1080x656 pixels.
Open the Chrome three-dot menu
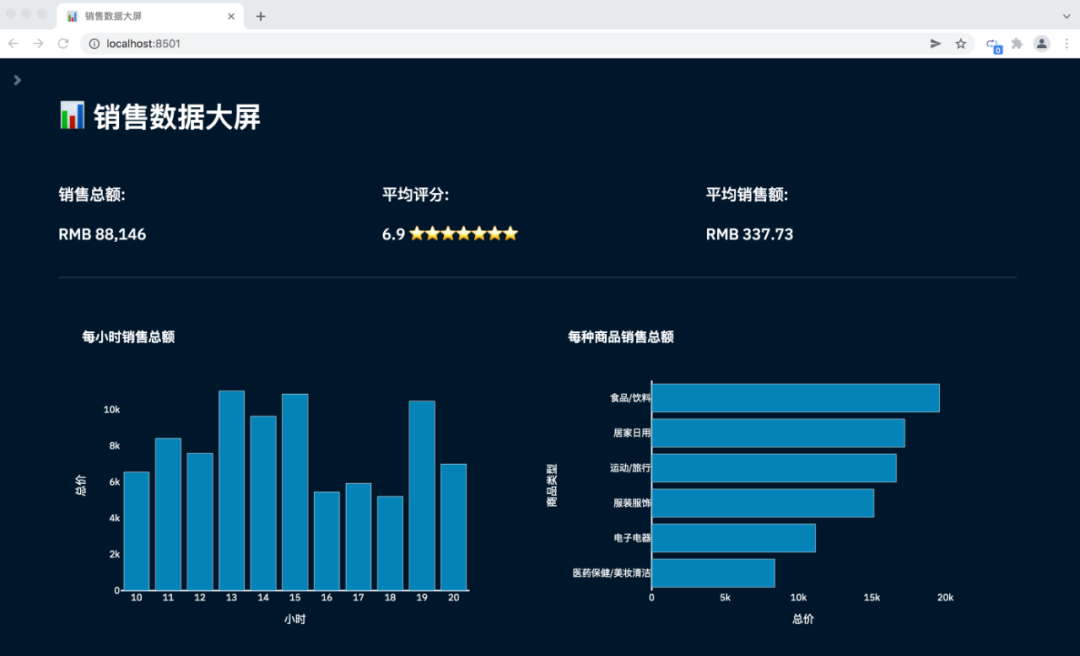coord(1066,43)
